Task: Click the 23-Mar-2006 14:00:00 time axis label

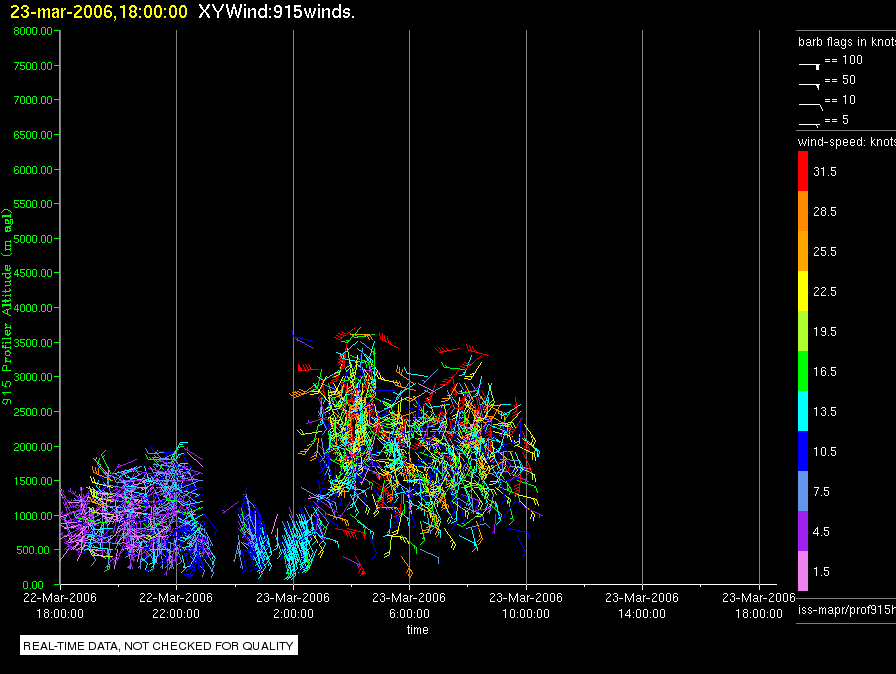Action: pos(642,605)
